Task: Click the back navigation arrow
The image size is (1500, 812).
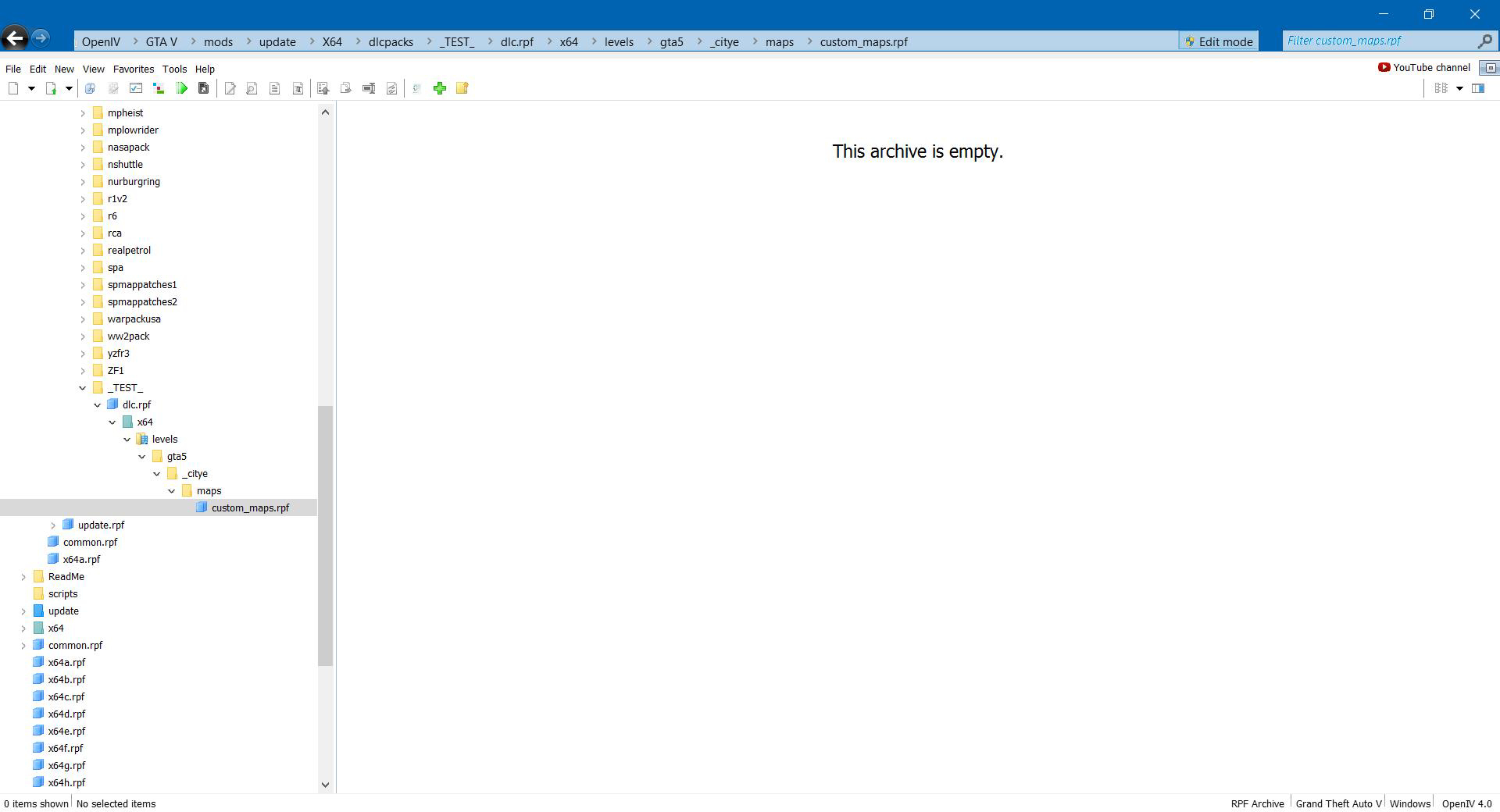Action: (15, 38)
